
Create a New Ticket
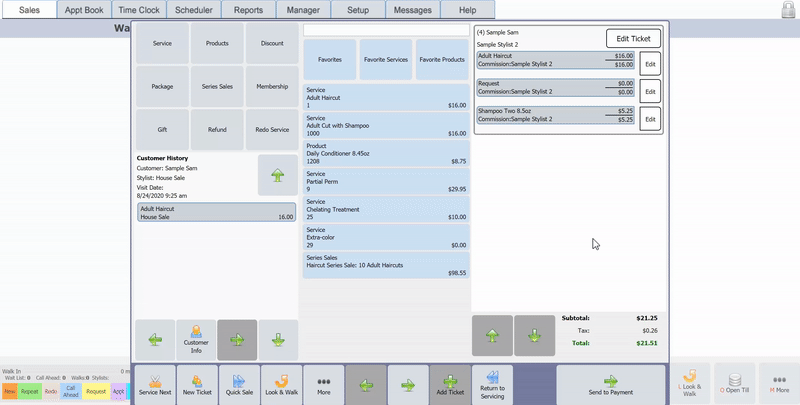click(197, 385)
